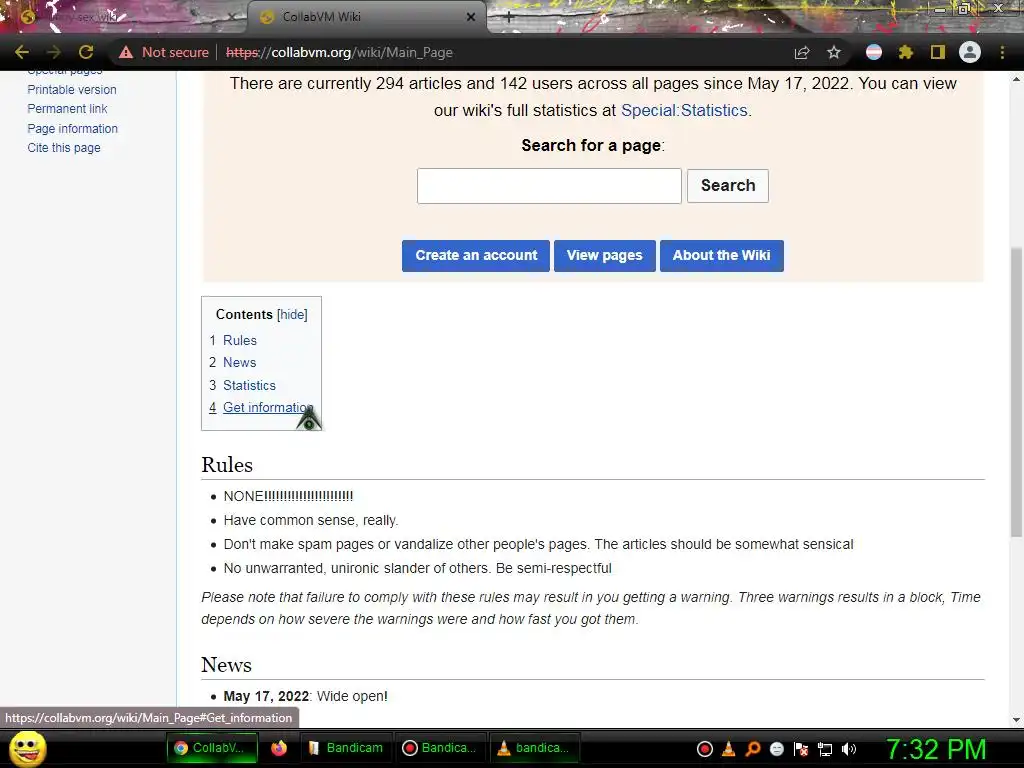
Task: Bookmark this page with the star
Action: coord(834,52)
